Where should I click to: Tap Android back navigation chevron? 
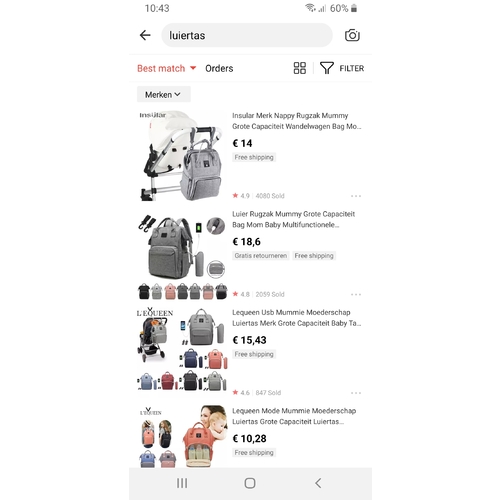(318, 483)
